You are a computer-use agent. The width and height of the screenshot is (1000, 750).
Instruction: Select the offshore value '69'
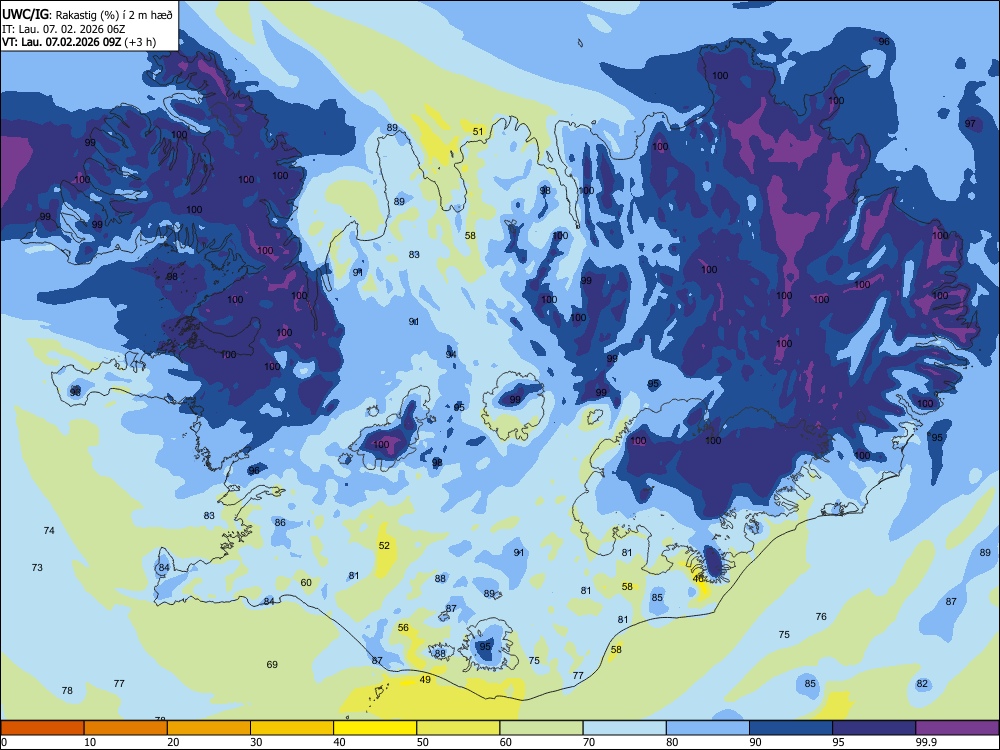tap(272, 665)
